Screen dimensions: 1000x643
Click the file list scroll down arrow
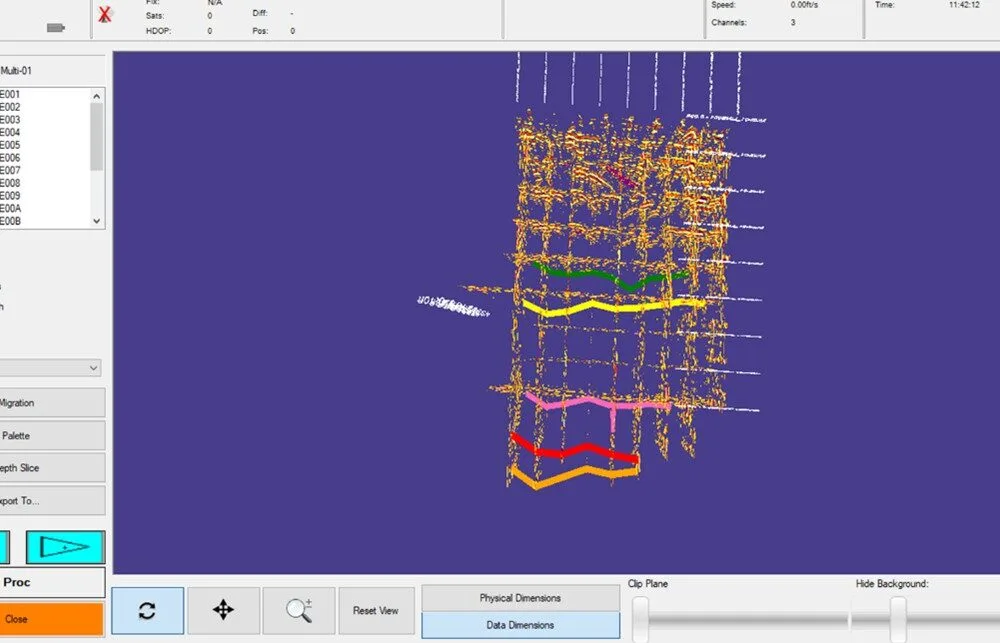click(96, 221)
